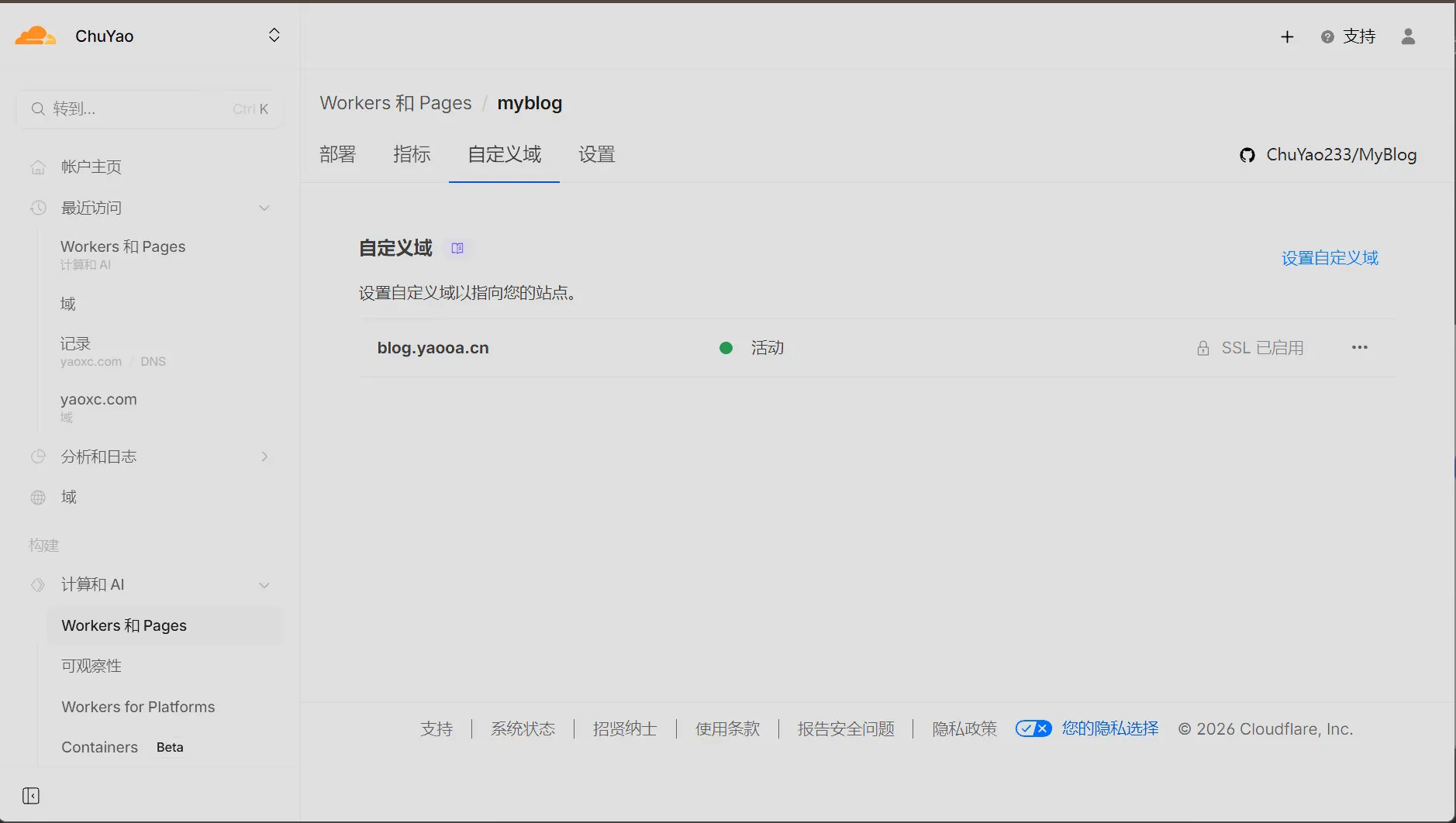Focus the 转到... search field
Screen dimensions: 1456x823
coord(149,109)
